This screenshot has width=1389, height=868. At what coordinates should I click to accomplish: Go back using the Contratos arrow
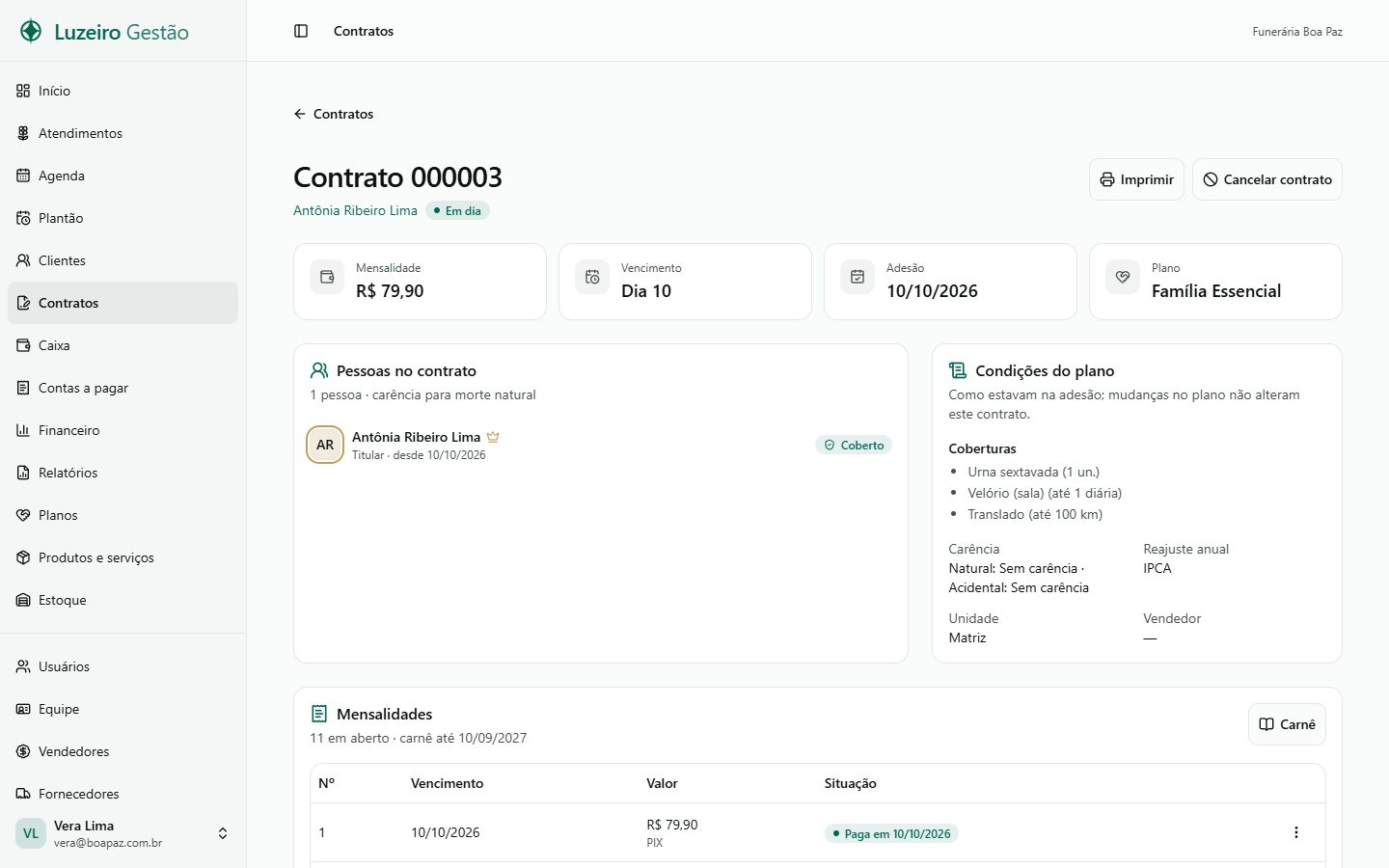[x=333, y=114]
